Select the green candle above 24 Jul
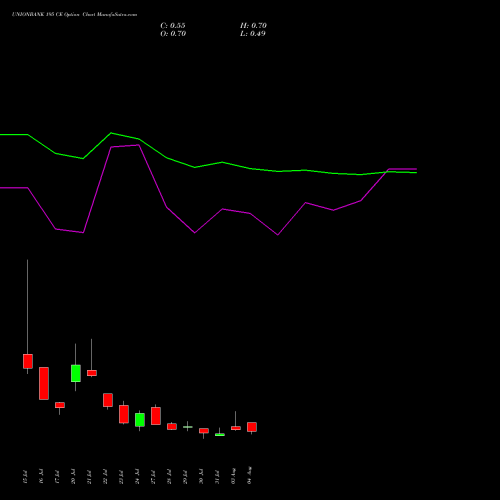500x500 pixels. [x=140, y=420]
